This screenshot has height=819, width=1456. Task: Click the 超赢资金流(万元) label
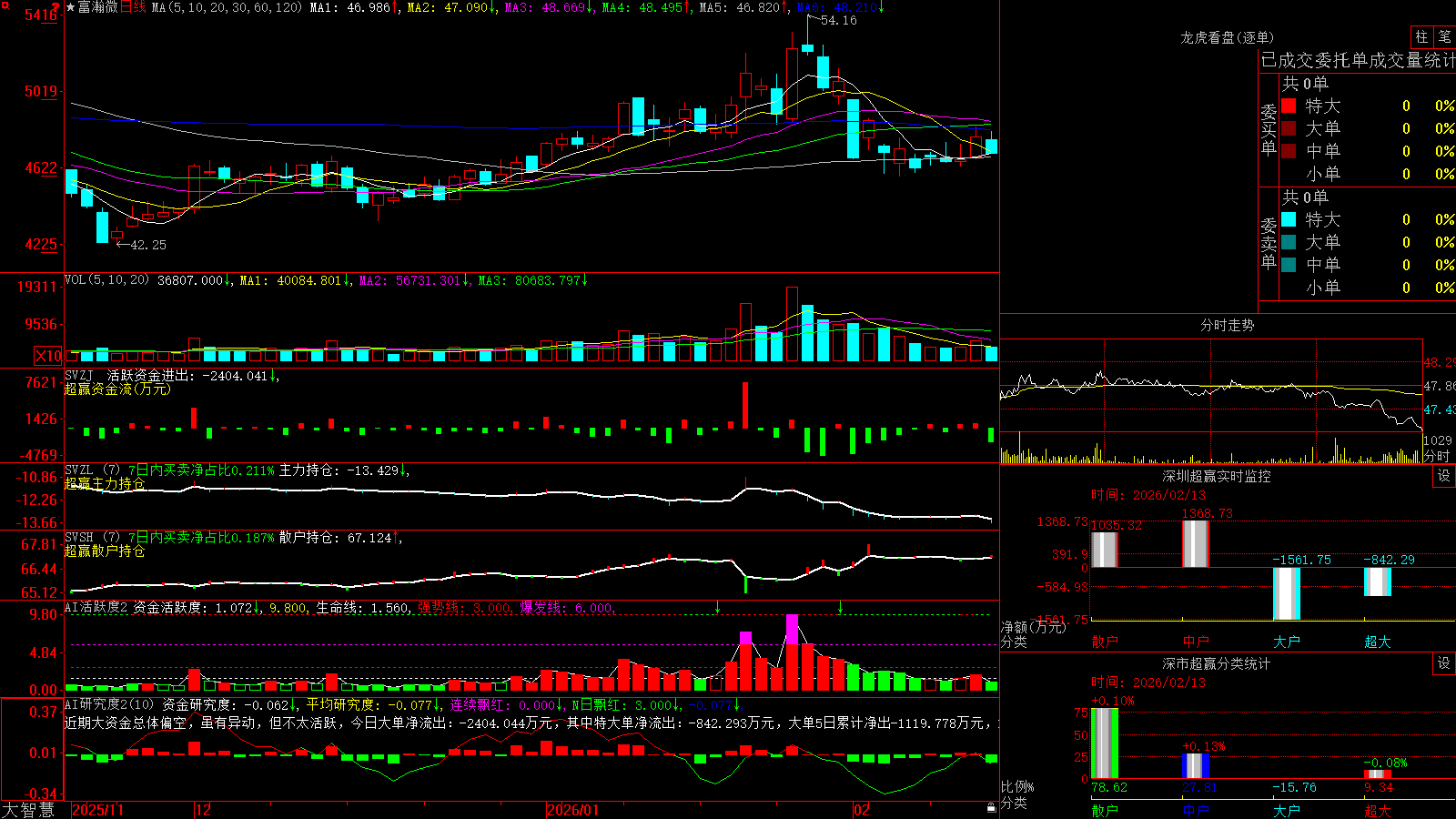[117, 389]
